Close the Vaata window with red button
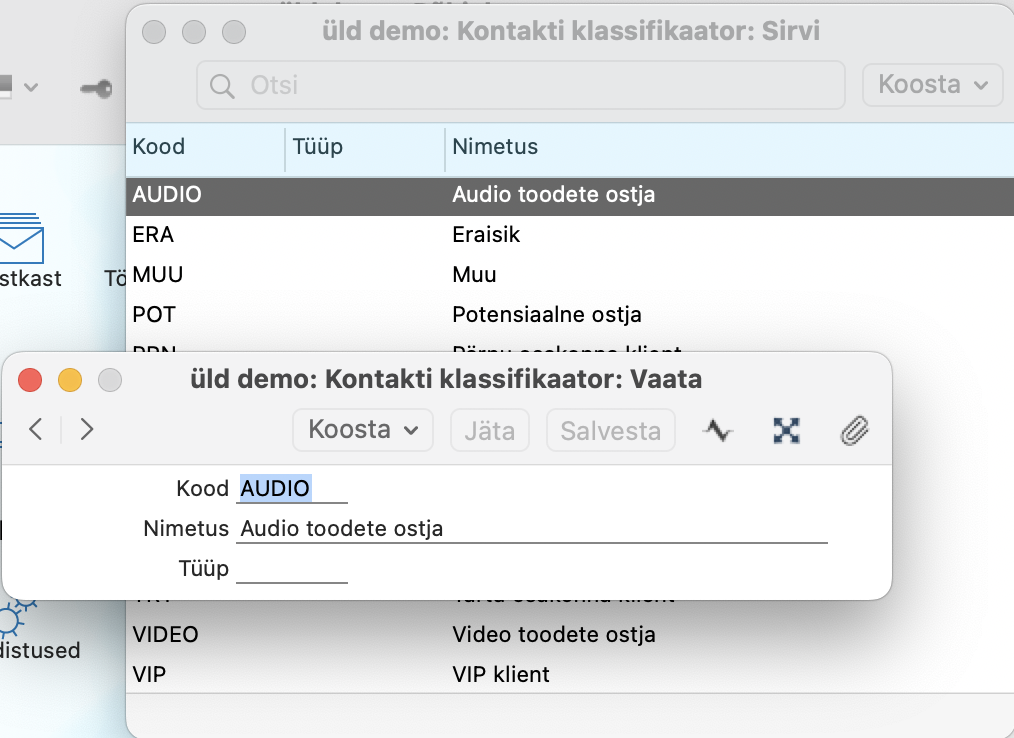Screen dimensions: 1014x738 point(30,380)
